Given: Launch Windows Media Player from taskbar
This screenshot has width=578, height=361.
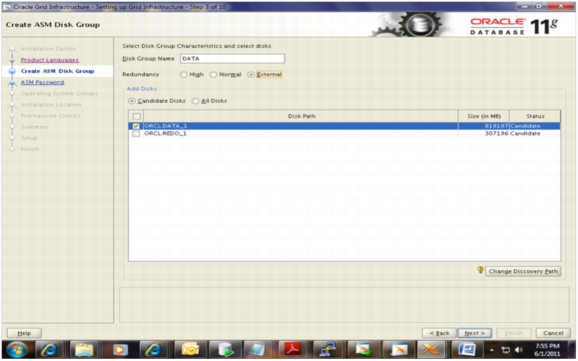Looking at the screenshot, I should (x=120, y=349).
